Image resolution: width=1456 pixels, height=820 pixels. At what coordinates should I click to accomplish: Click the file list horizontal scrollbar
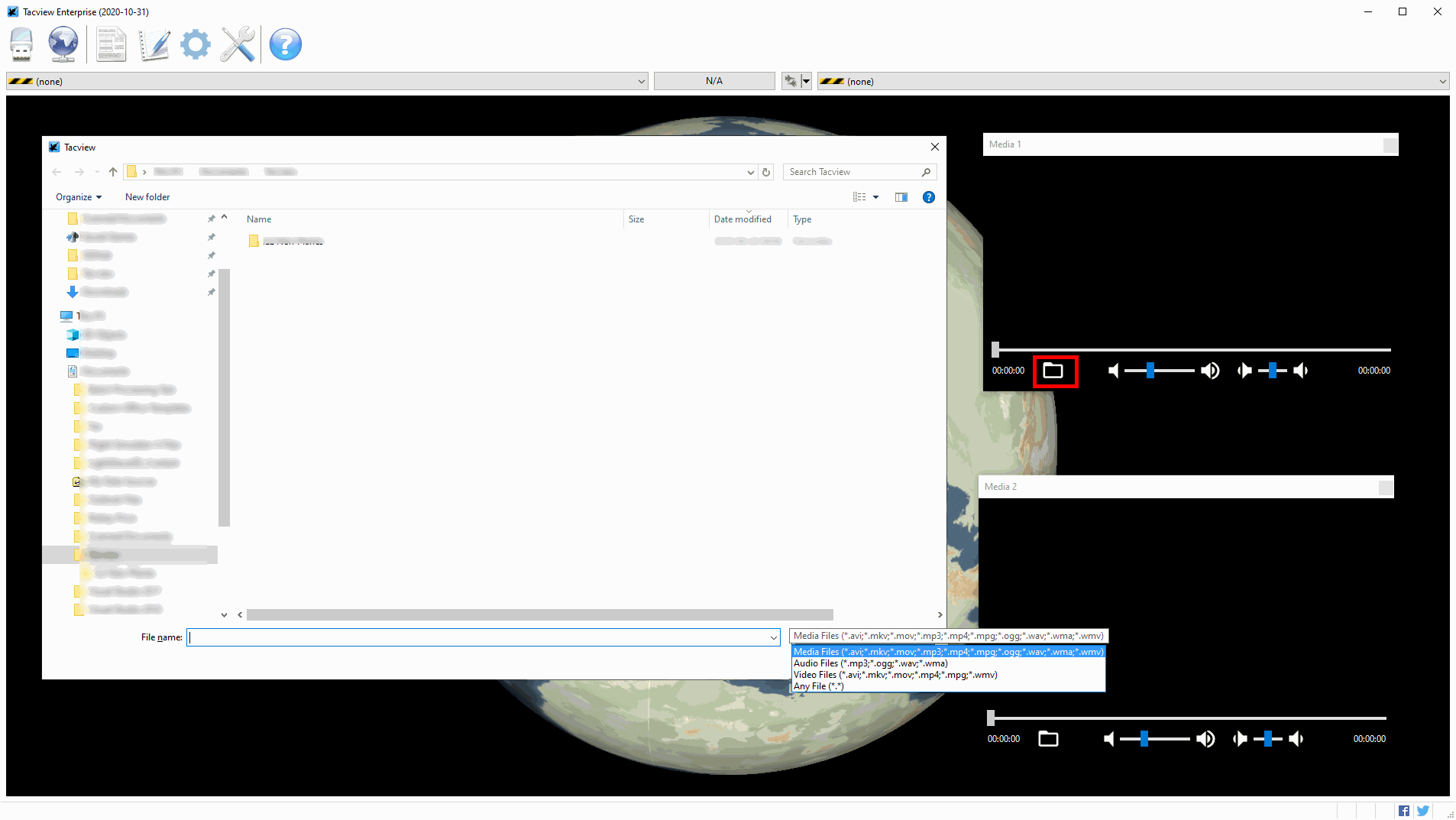[x=539, y=614]
